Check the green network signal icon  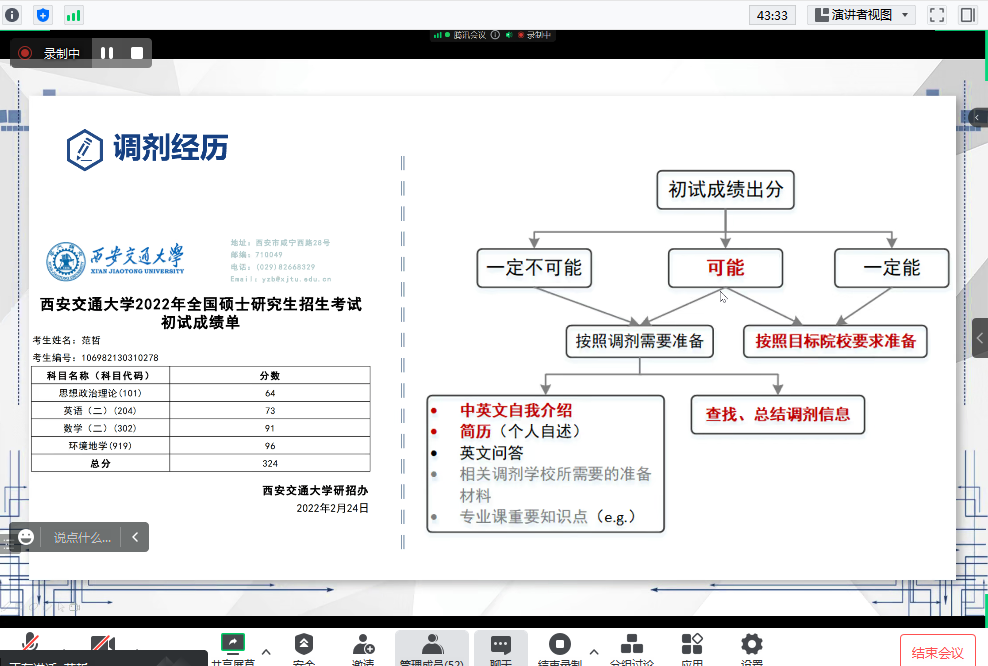[x=74, y=15]
